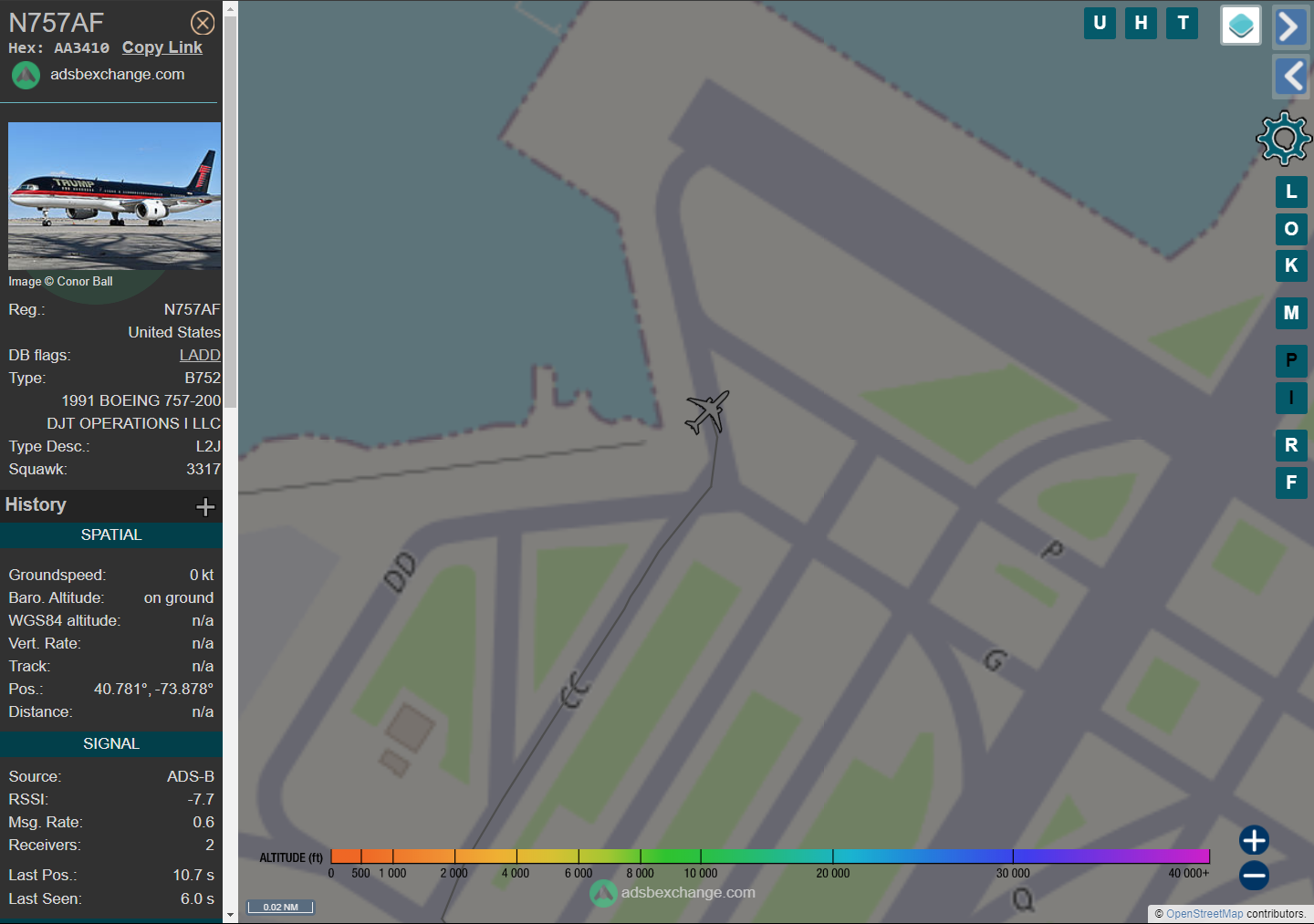Screen dimensions: 1314x924
Task: Open the LADD database flag link
Action: point(200,355)
